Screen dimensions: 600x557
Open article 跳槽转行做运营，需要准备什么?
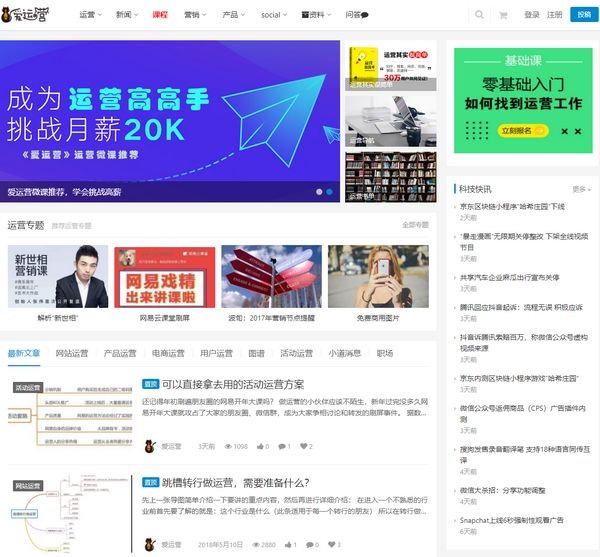(236, 483)
